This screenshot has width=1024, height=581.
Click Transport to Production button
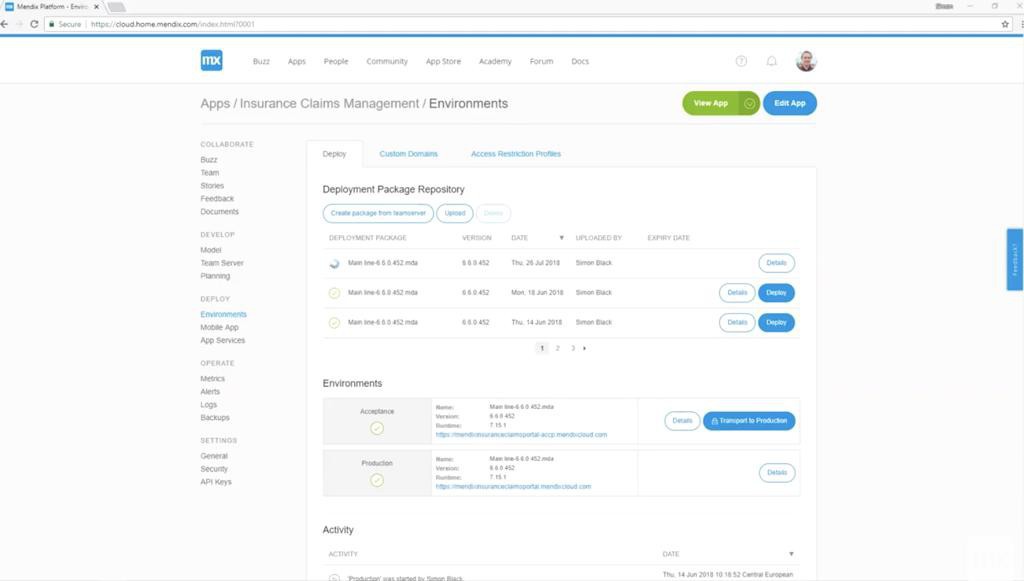click(x=749, y=421)
